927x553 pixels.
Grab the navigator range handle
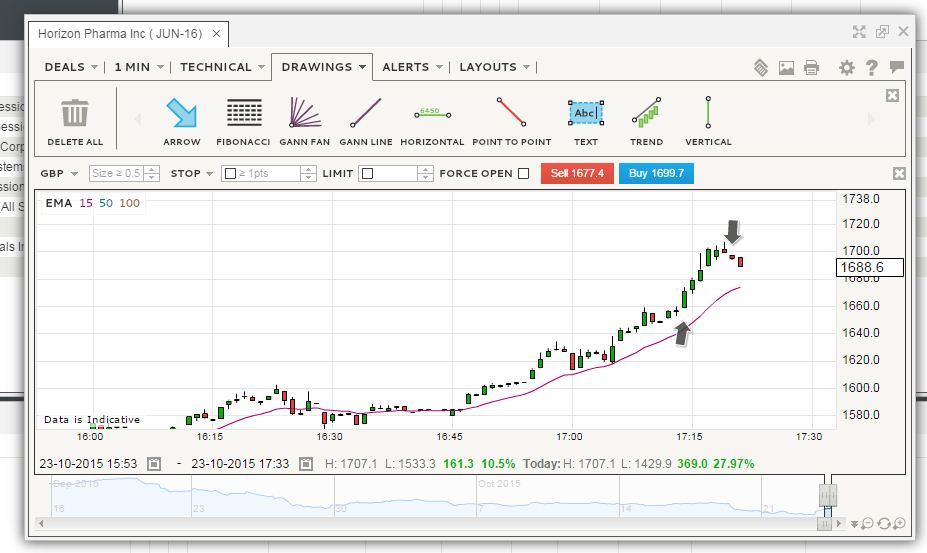[828, 494]
